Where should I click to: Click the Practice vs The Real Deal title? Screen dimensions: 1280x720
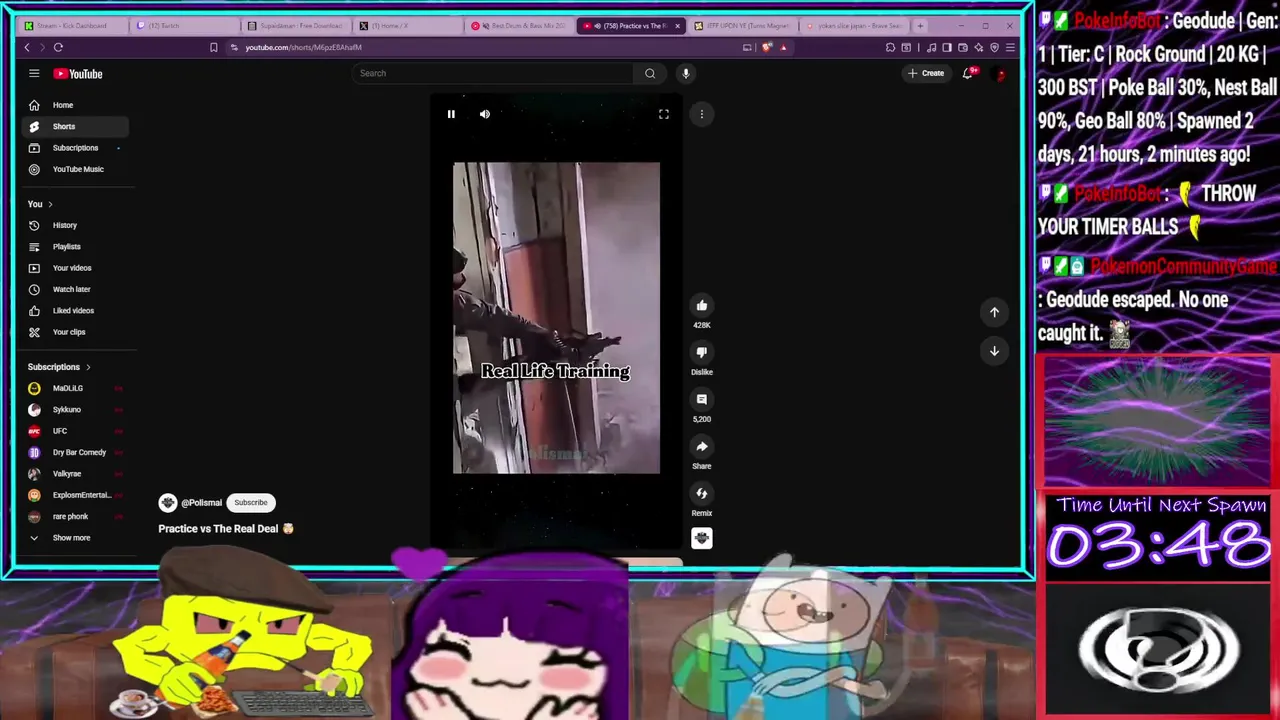click(226, 529)
